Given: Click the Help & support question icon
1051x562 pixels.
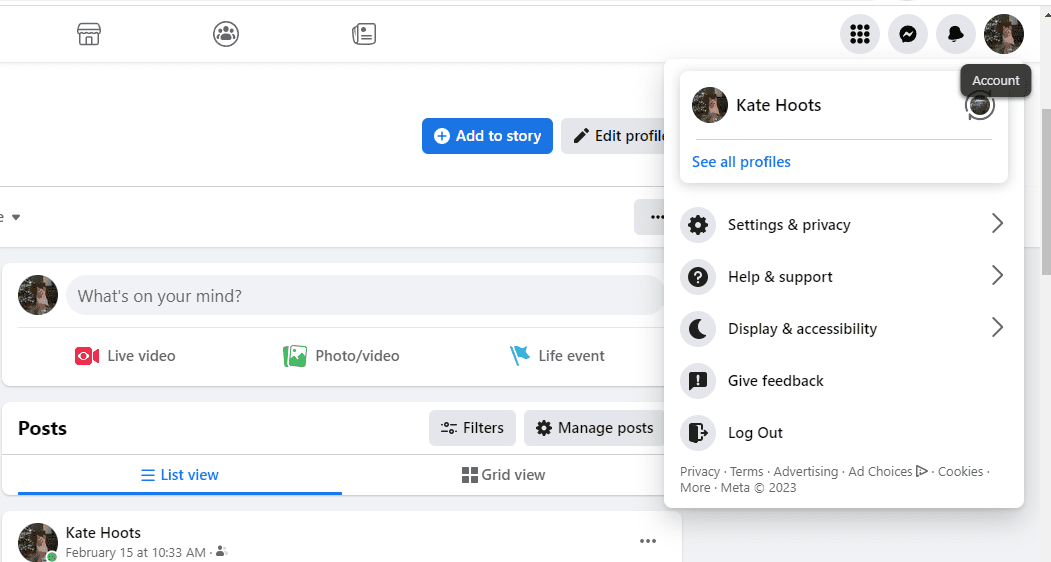Looking at the screenshot, I should (698, 276).
